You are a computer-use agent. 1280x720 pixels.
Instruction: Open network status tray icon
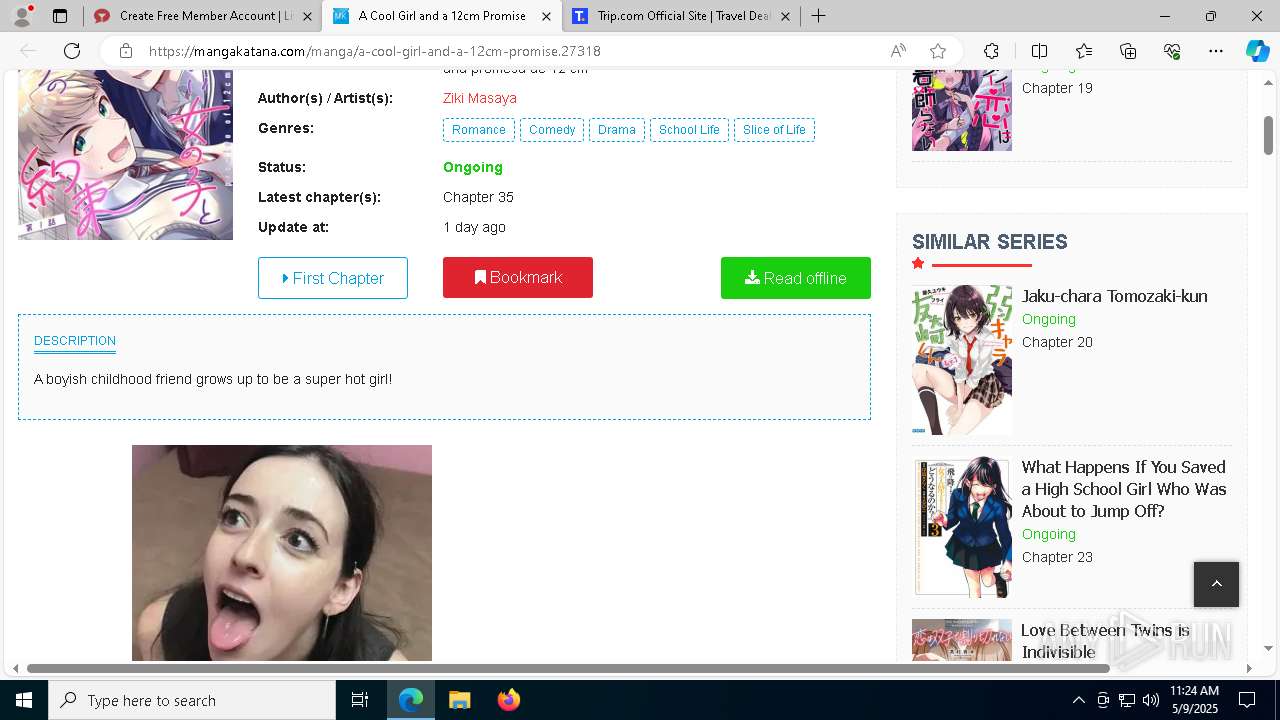(1127, 700)
